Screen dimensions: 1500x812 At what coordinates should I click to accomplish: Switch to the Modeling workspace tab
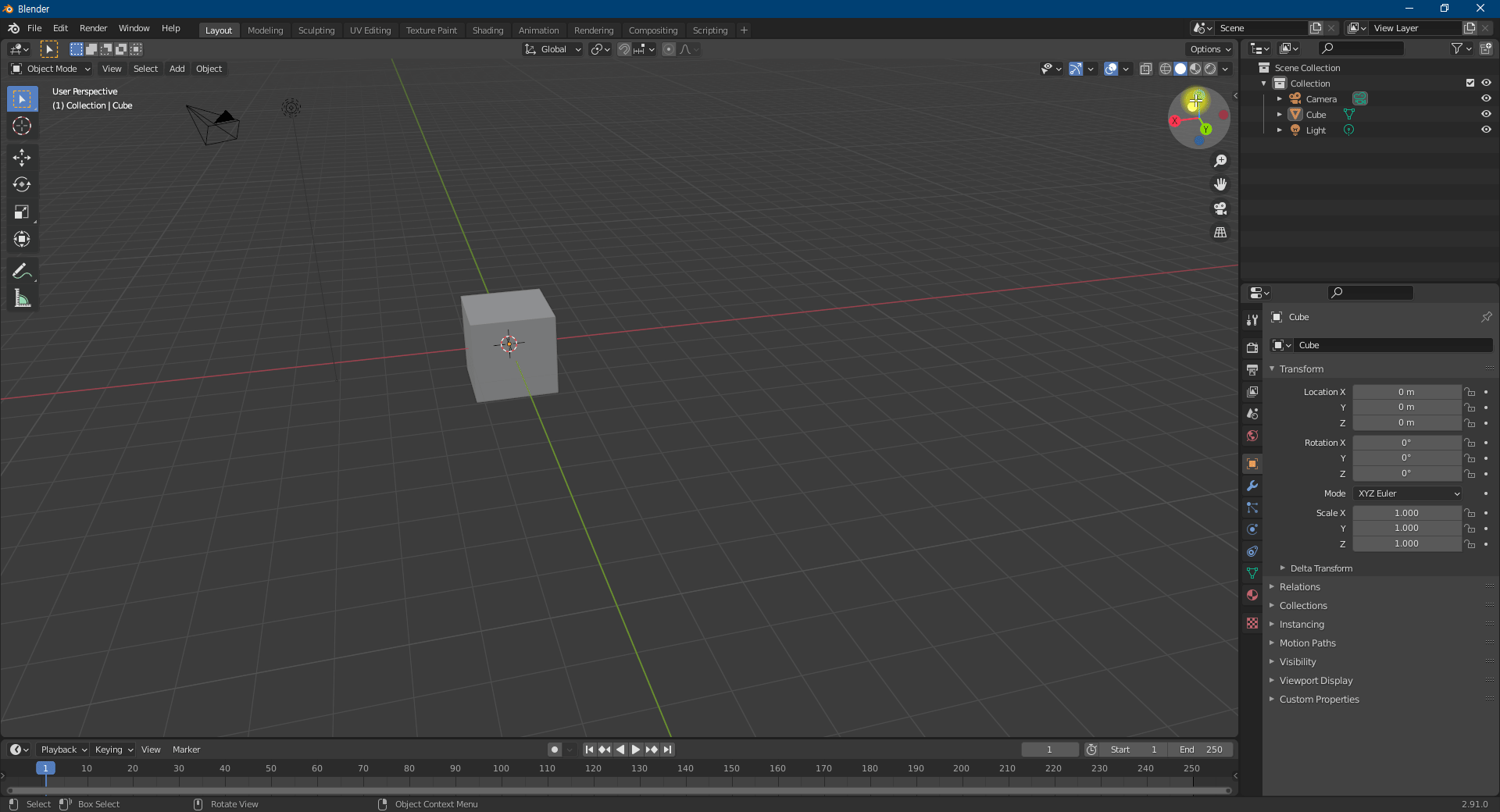tap(265, 30)
